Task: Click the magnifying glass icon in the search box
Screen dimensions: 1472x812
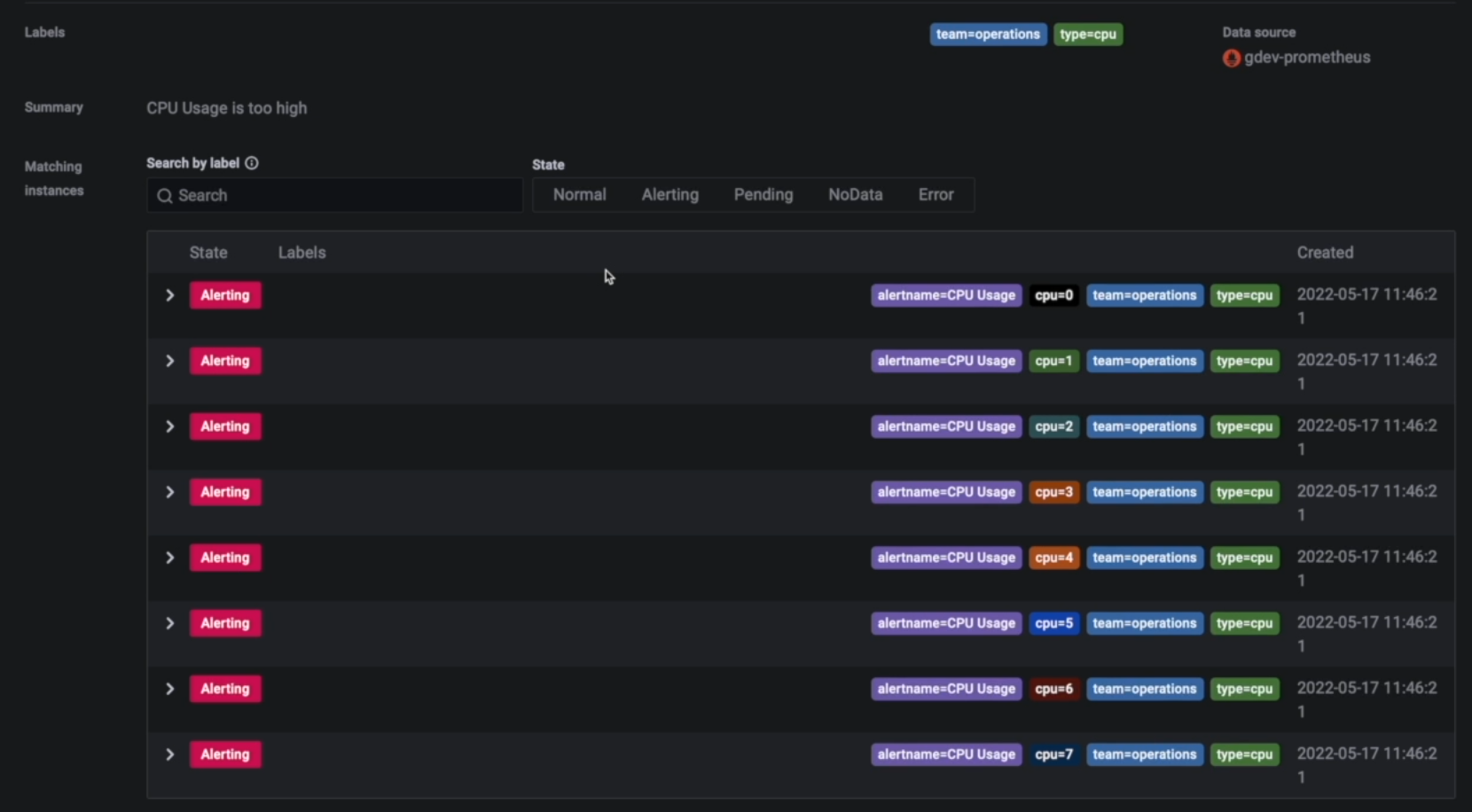Action: (165, 196)
